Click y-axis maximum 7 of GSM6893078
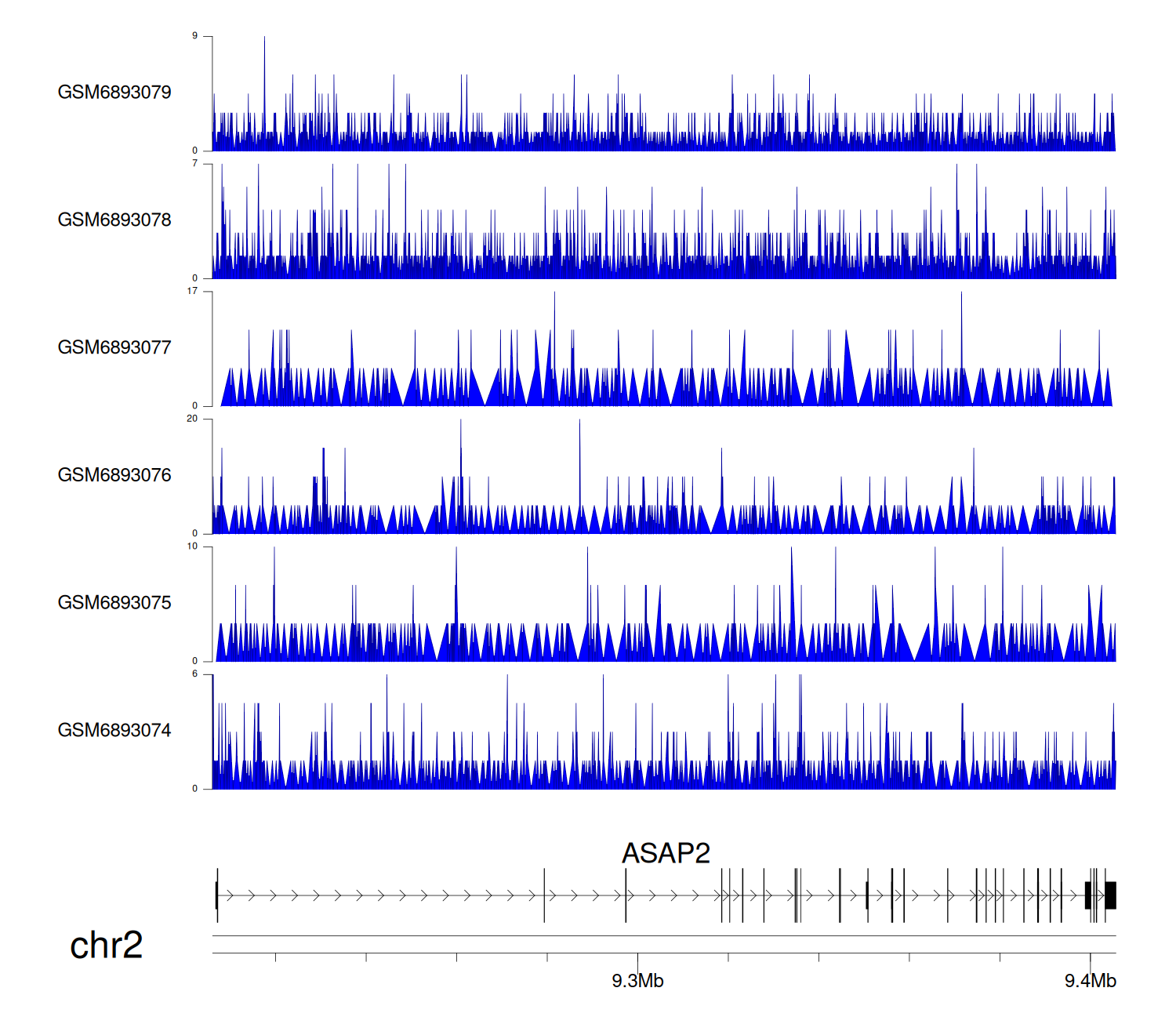This screenshot has width=1176, height=1035. (x=195, y=164)
